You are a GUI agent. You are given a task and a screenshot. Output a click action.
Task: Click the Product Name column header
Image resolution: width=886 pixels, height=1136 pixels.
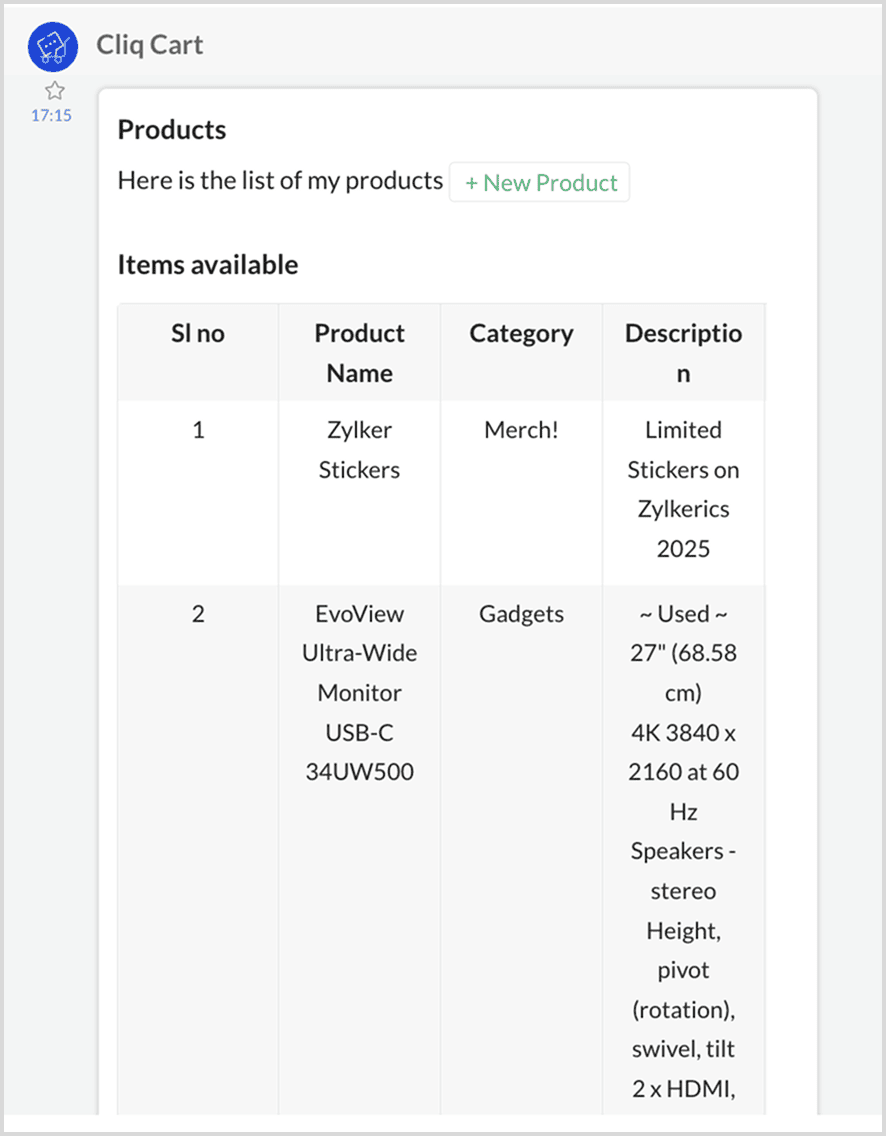(359, 352)
